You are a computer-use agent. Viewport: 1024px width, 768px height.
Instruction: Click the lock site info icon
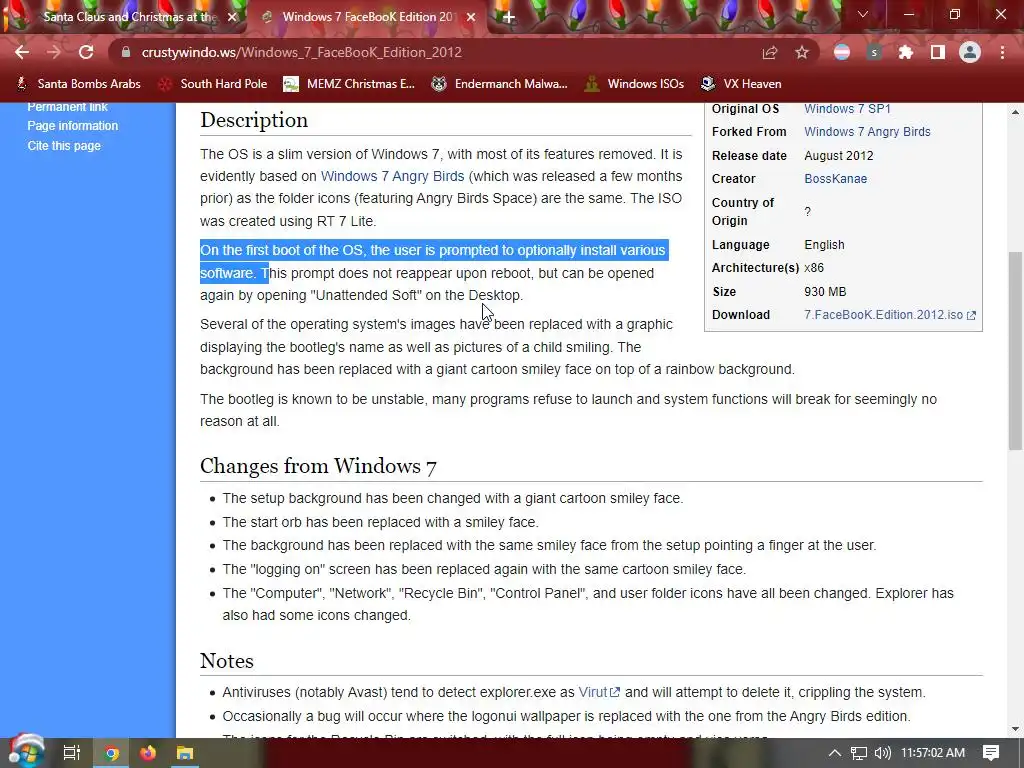[x=125, y=52]
